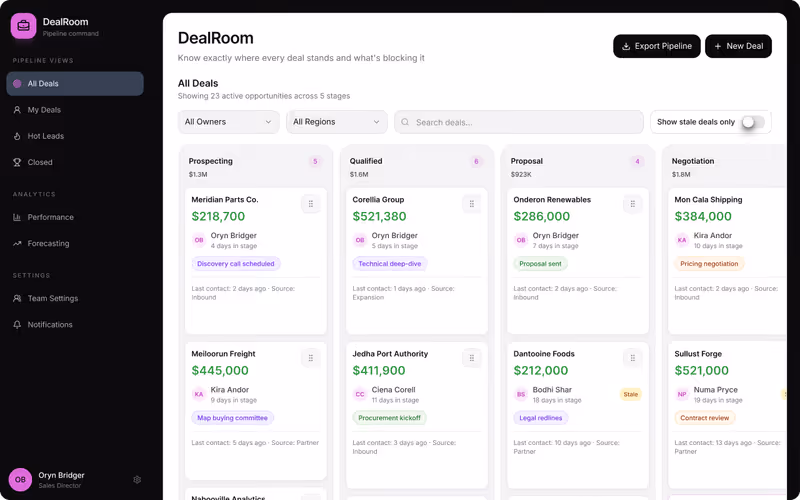Image resolution: width=800 pixels, height=500 pixels.
Task: Open the All Regions dropdown
Action: click(337, 122)
